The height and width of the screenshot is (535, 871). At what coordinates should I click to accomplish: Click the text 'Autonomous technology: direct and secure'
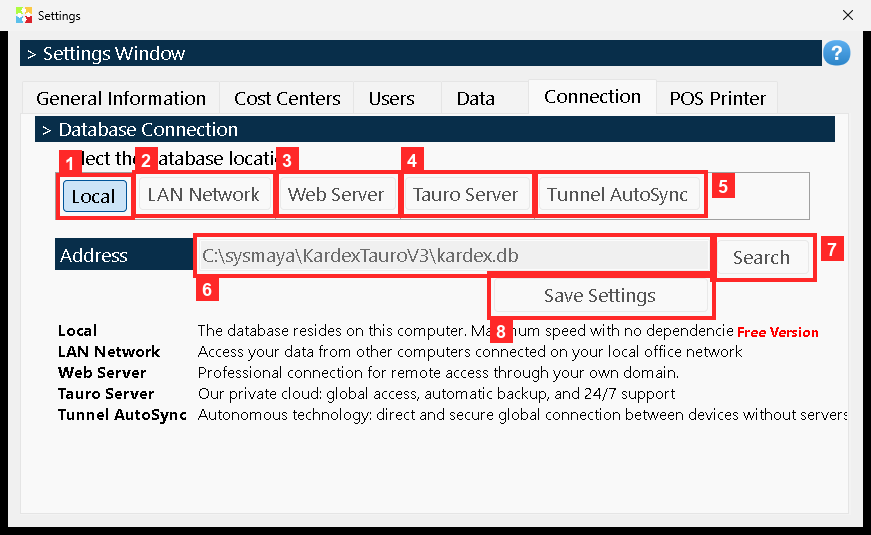coord(347,415)
